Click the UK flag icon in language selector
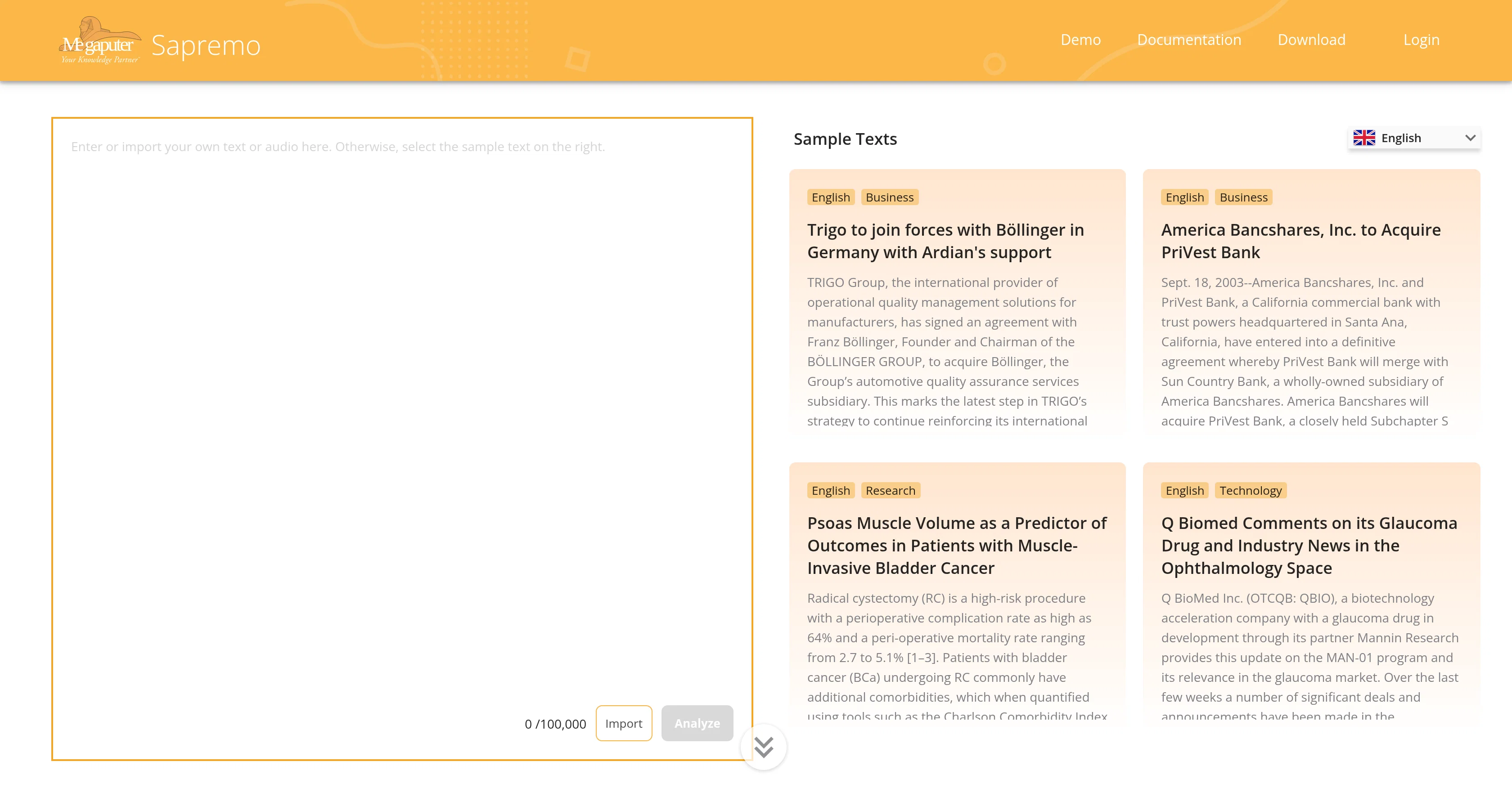The width and height of the screenshot is (1512, 788). click(1363, 138)
